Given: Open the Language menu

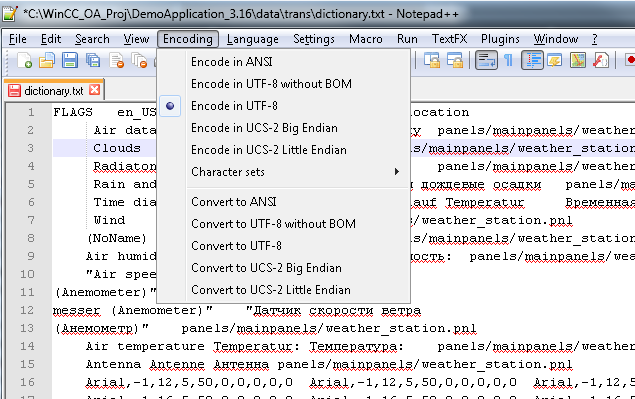Looking at the screenshot, I should tap(253, 39).
